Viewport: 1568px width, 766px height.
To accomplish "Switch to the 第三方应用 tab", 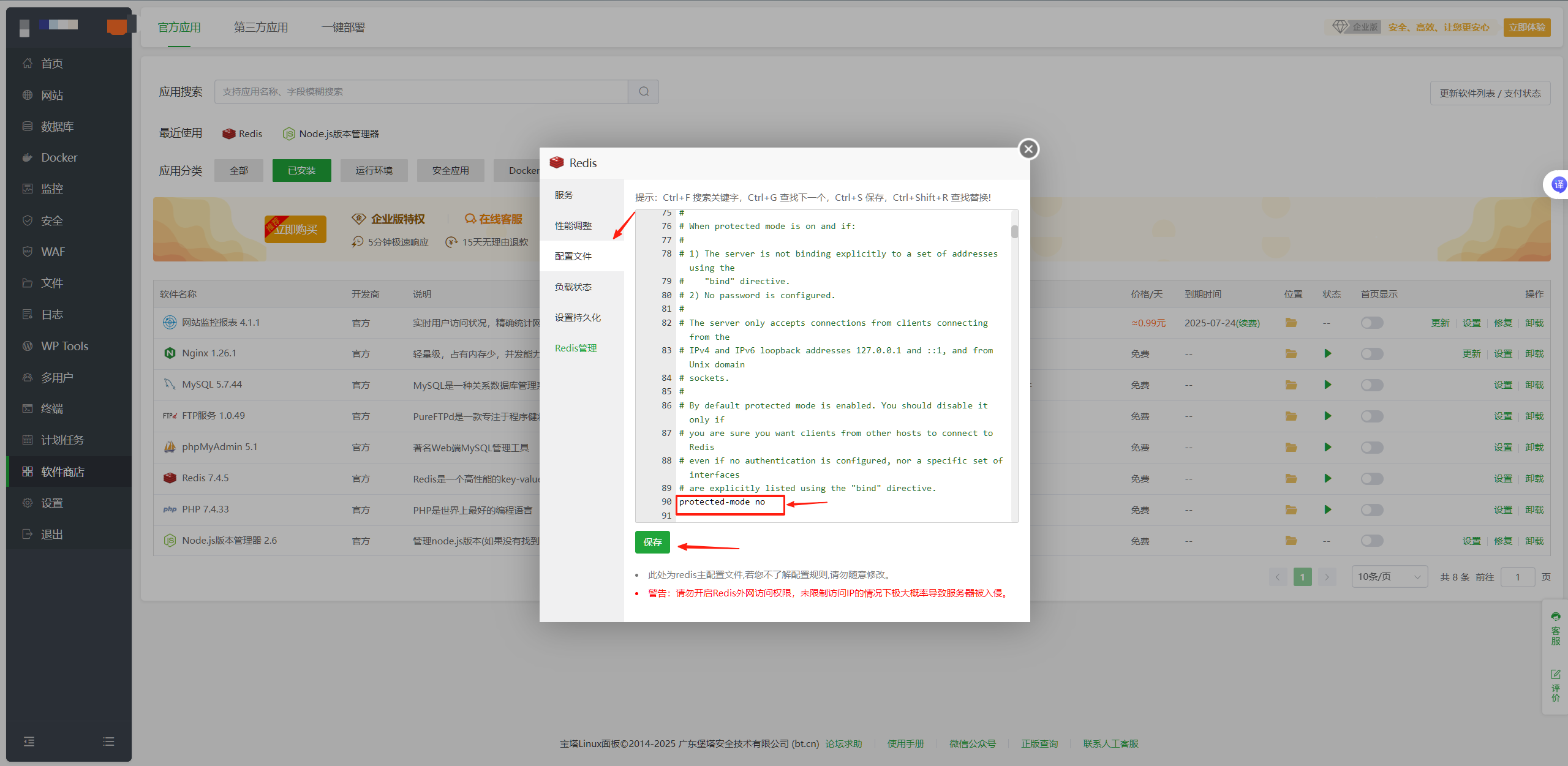I will point(260,28).
